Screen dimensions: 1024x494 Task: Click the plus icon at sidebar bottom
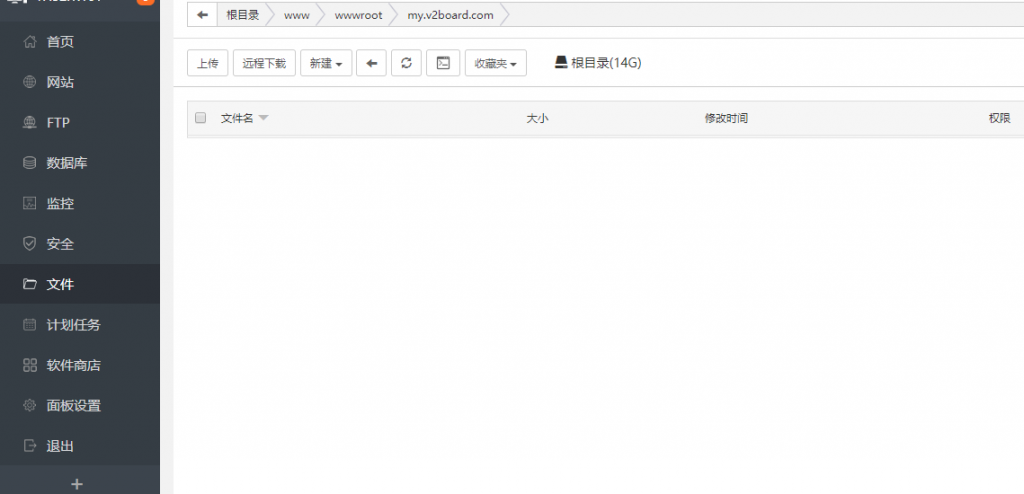pos(78,483)
